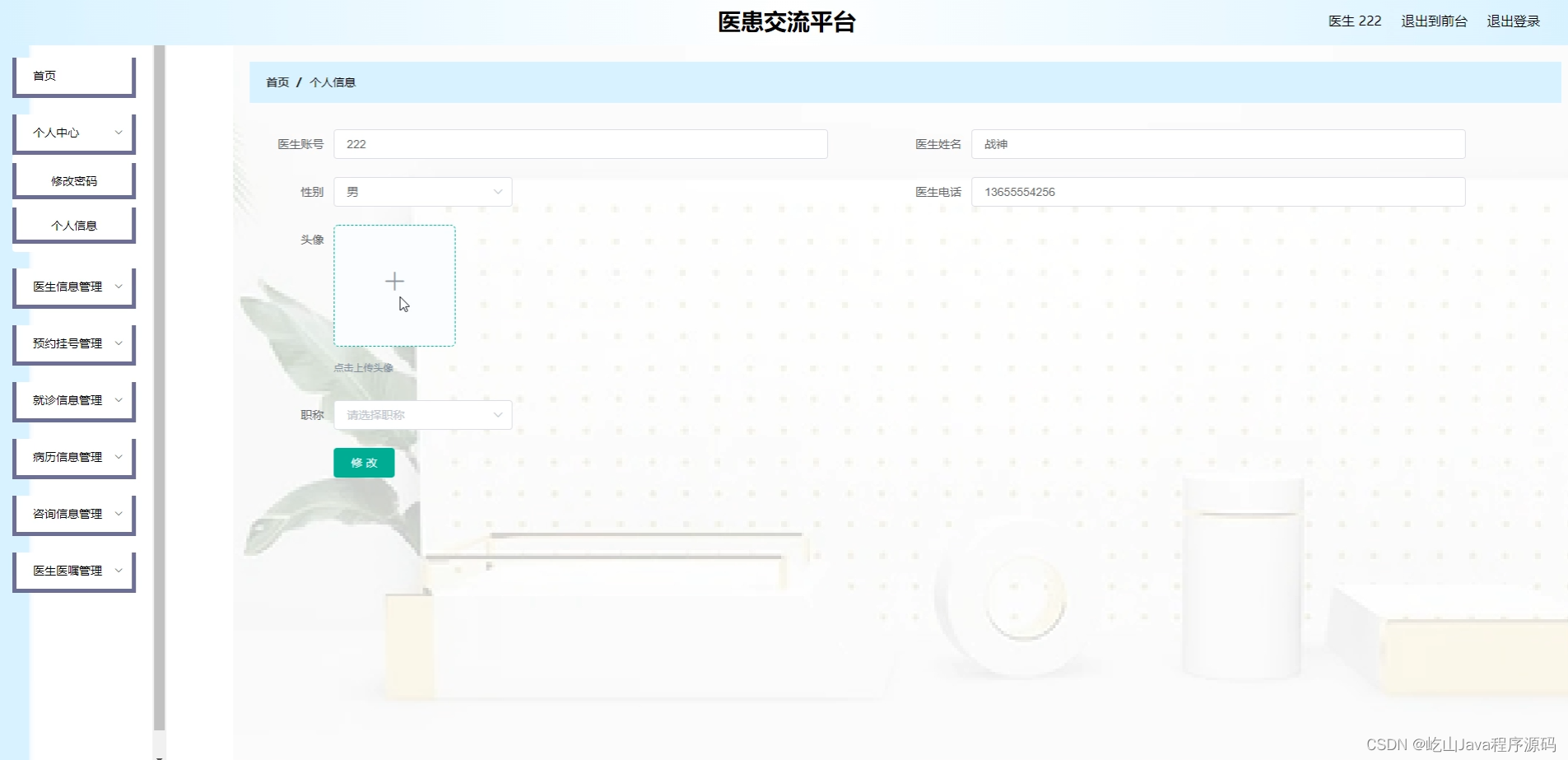Select 修改密码 in the sidebar
This screenshot has height=760, width=1568.
73,180
